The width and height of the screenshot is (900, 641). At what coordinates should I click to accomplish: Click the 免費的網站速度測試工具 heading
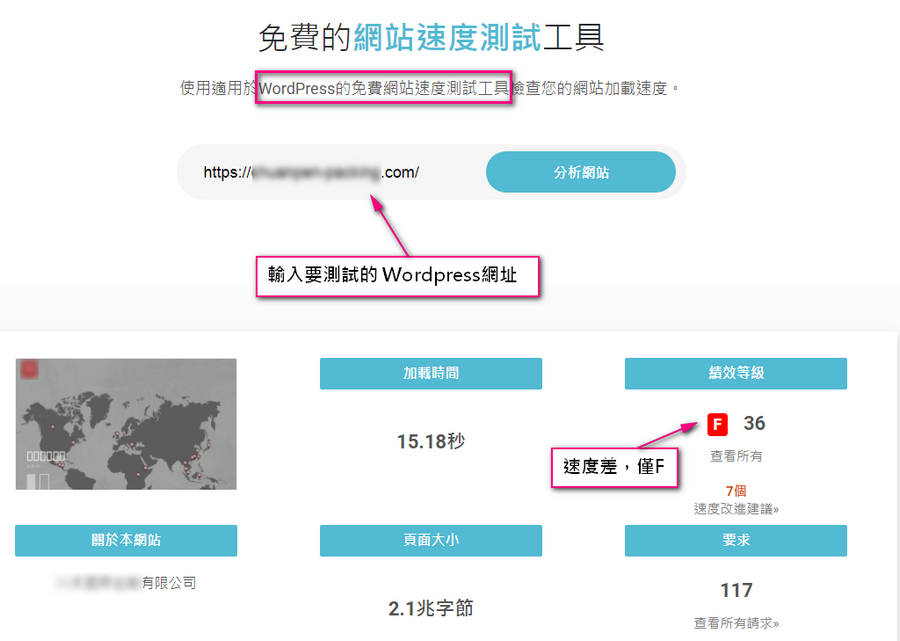pos(431,38)
